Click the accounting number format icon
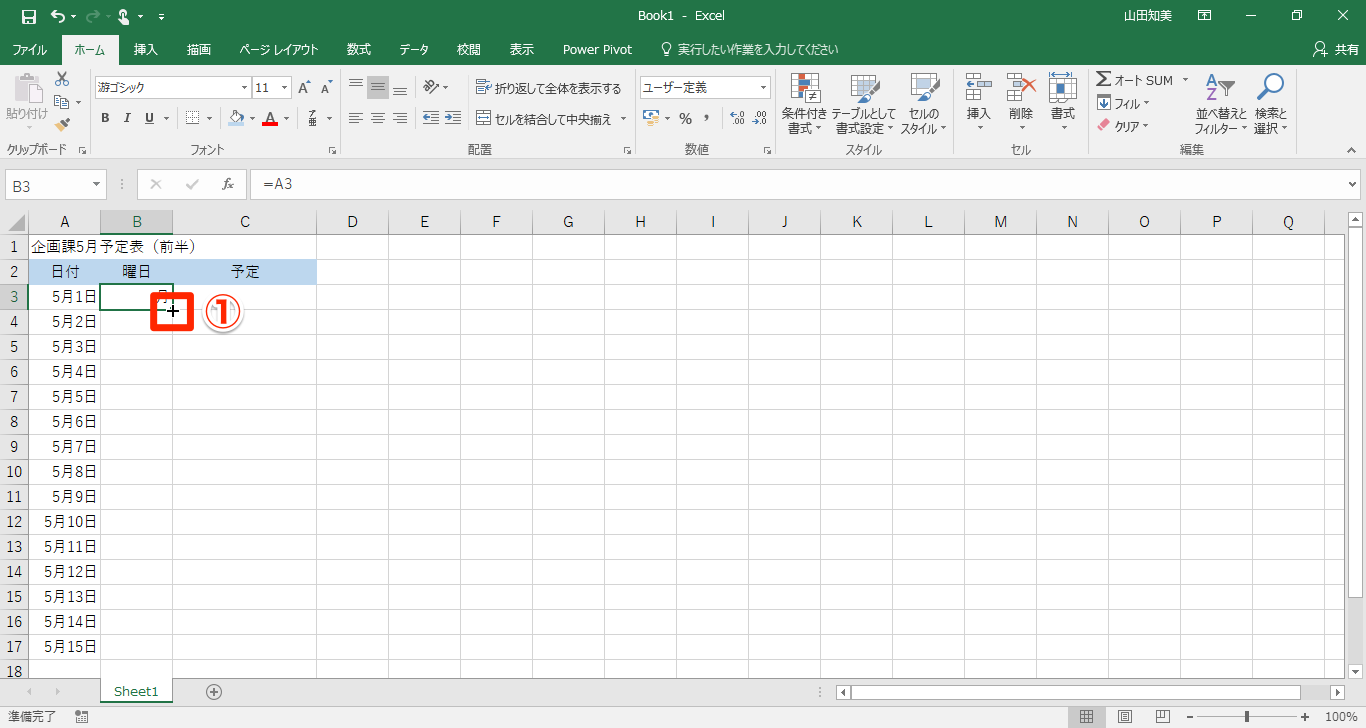Viewport: 1366px width, 728px height. pos(651,118)
